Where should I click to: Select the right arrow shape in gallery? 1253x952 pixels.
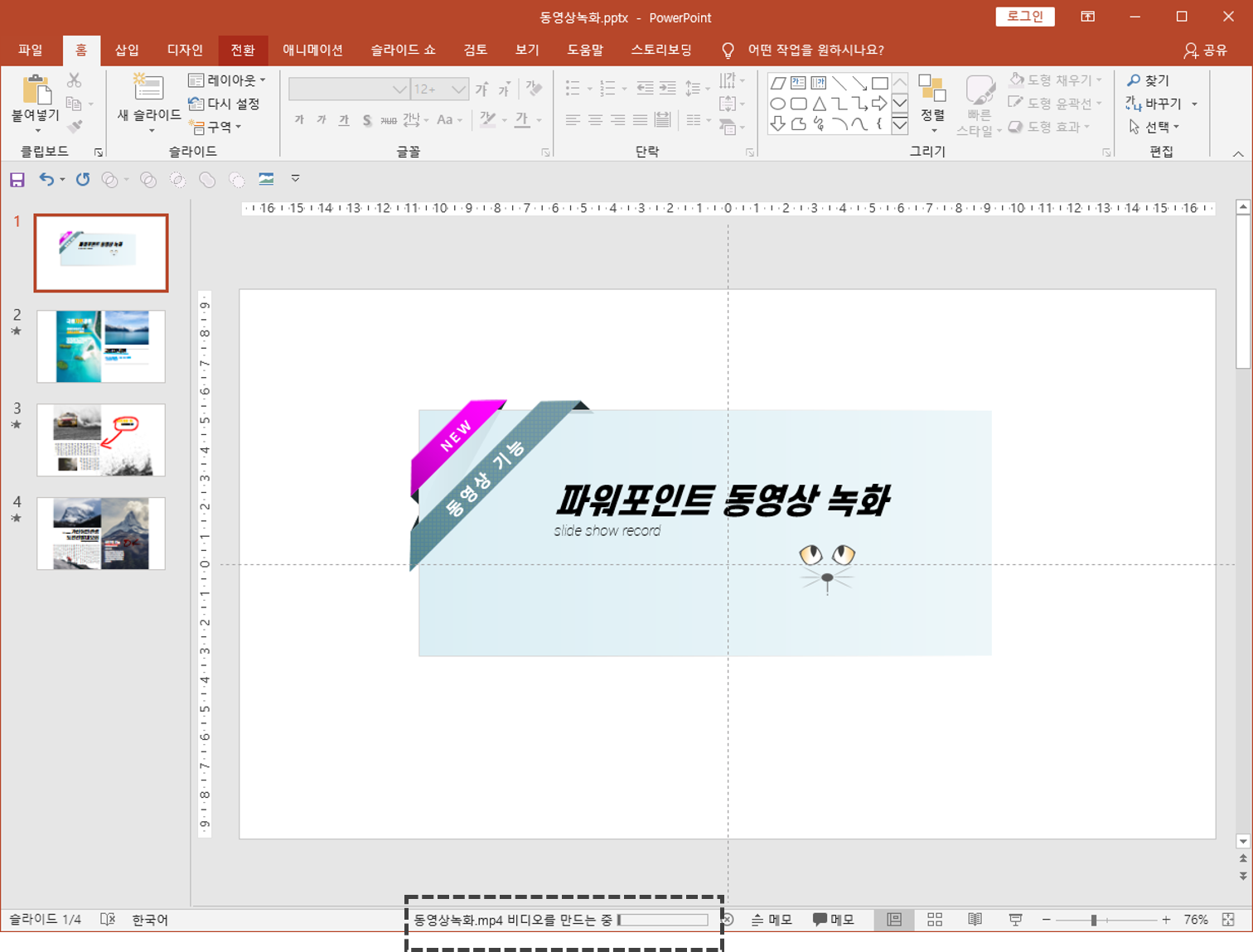[x=880, y=104]
